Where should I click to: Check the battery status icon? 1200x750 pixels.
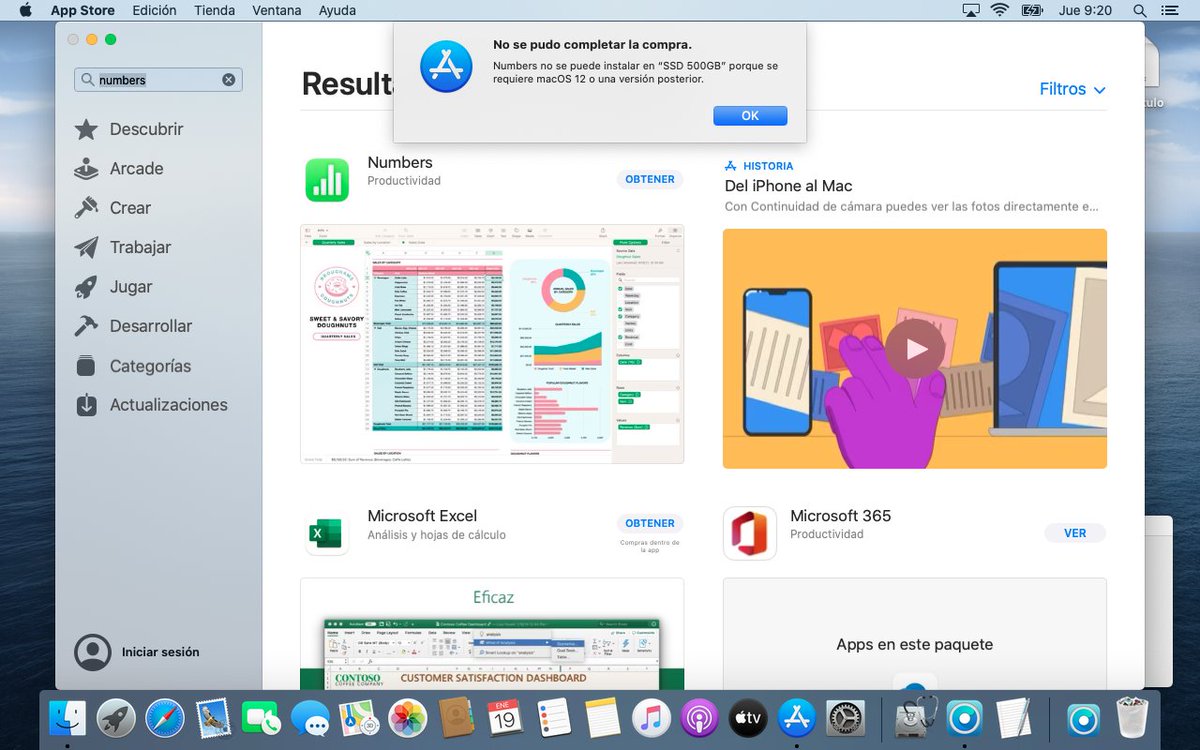pos(1032,10)
